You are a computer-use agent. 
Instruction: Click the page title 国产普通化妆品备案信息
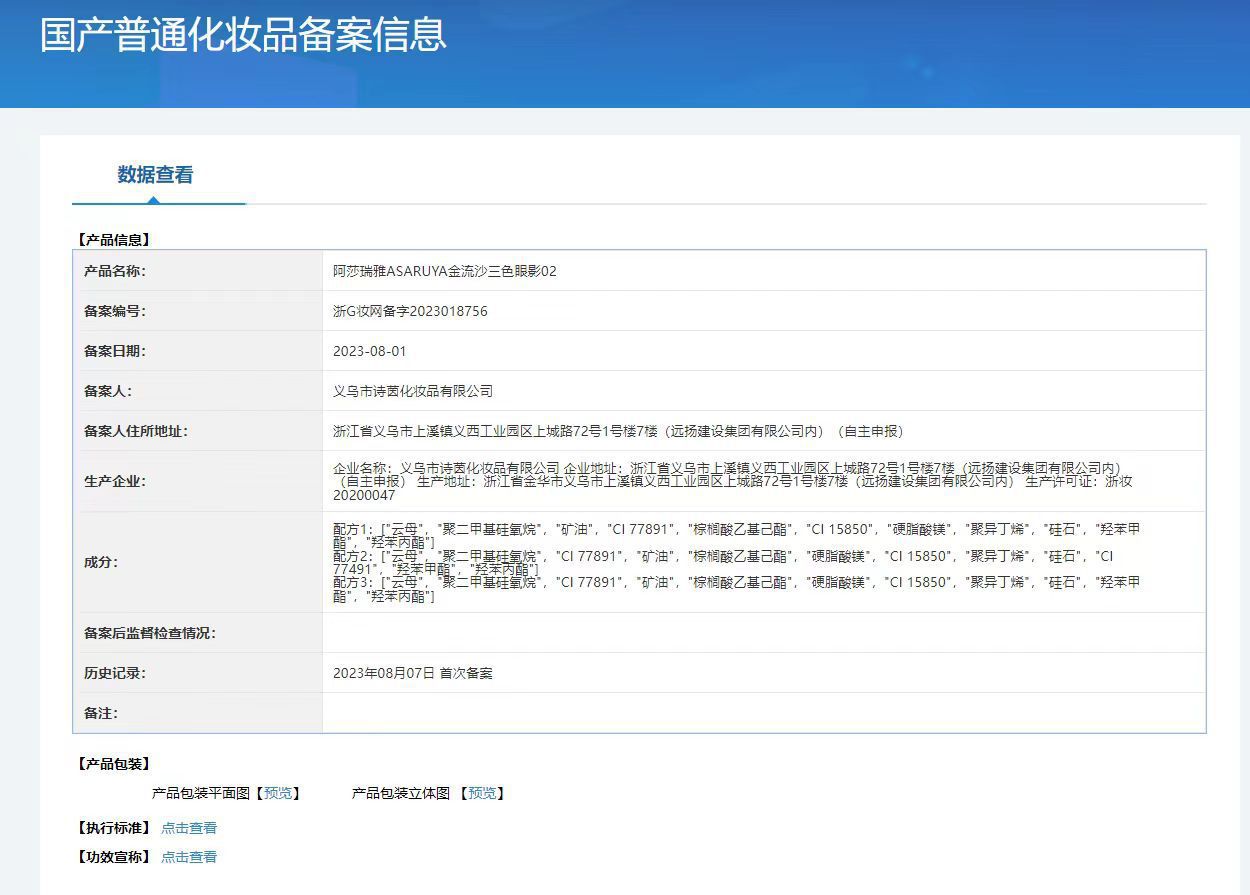pyautogui.click(x=243, y=35)
